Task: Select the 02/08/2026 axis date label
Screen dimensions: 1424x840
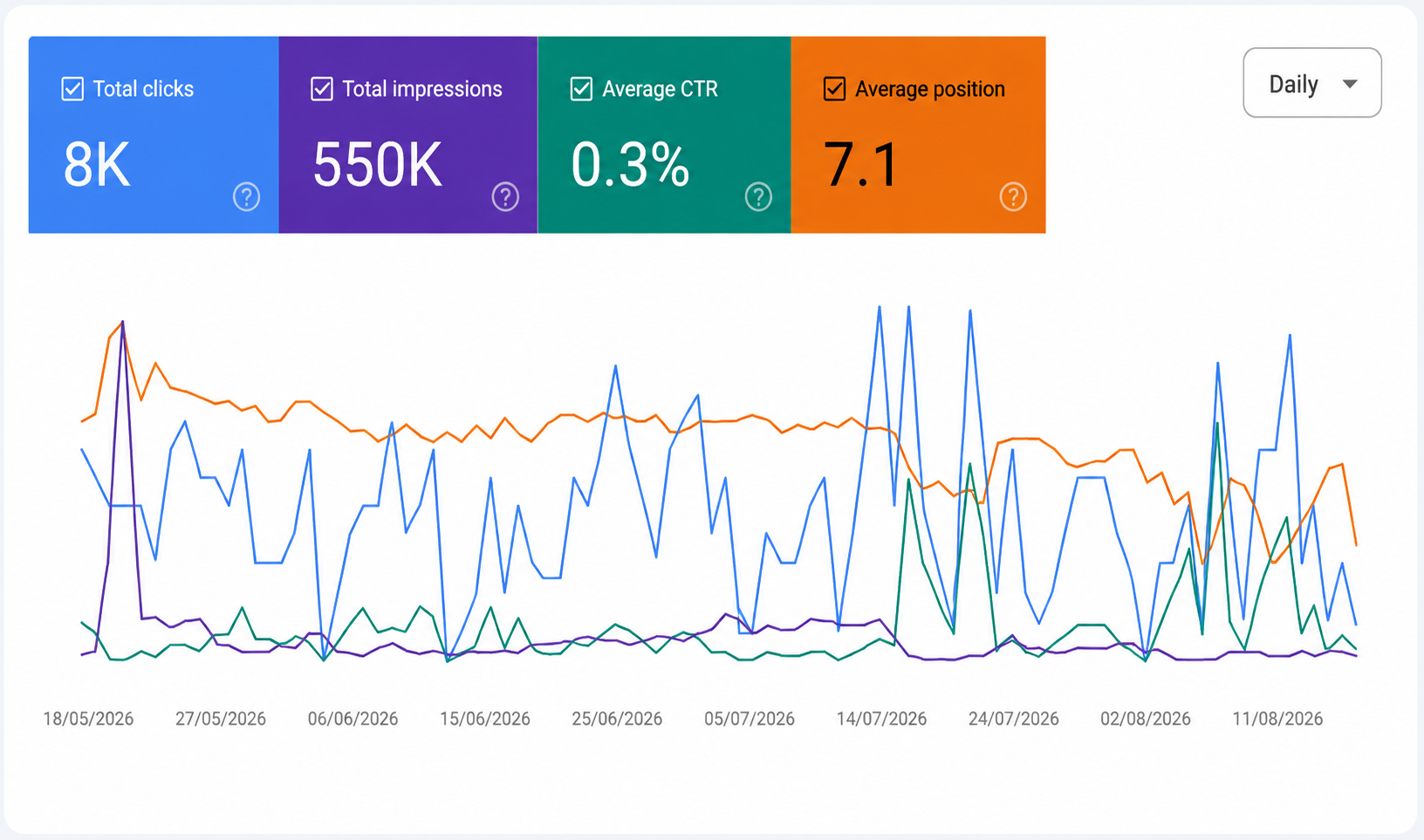Action: 1146,719
